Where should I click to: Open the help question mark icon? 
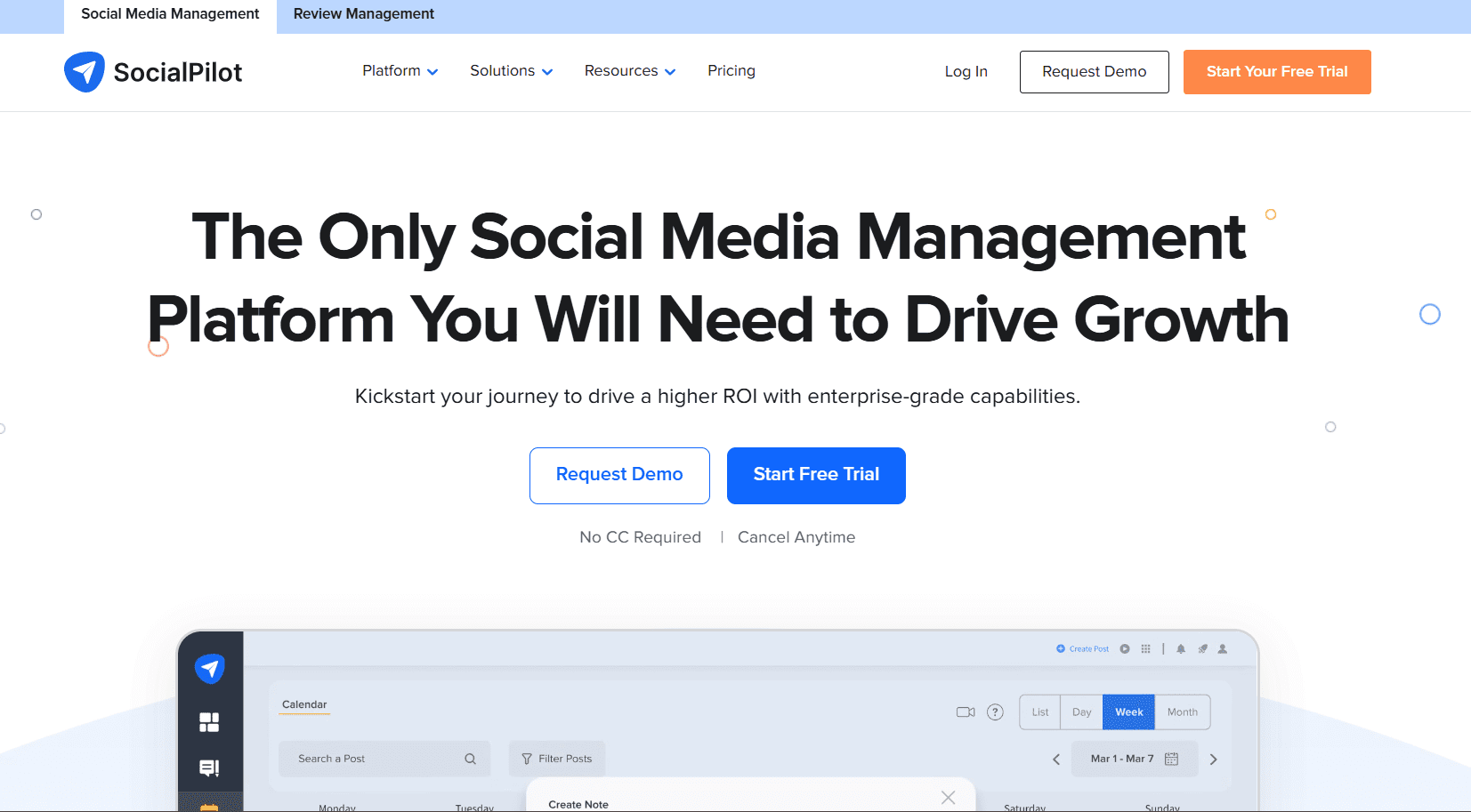point(994,712)
